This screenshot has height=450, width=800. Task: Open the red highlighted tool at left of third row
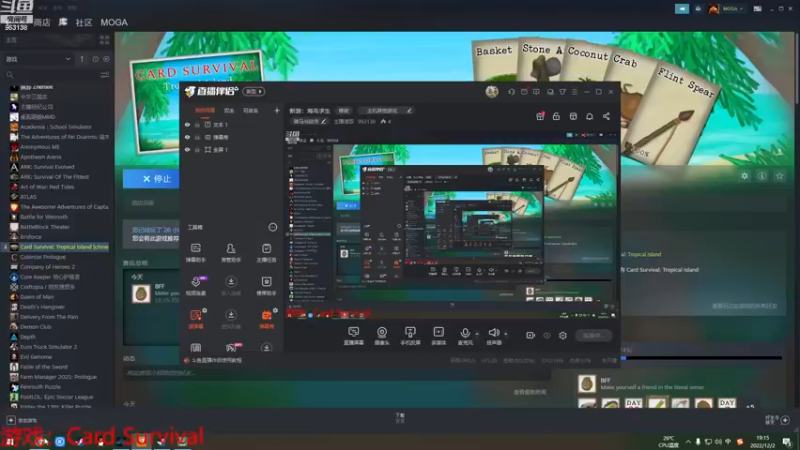click(196, 319)
